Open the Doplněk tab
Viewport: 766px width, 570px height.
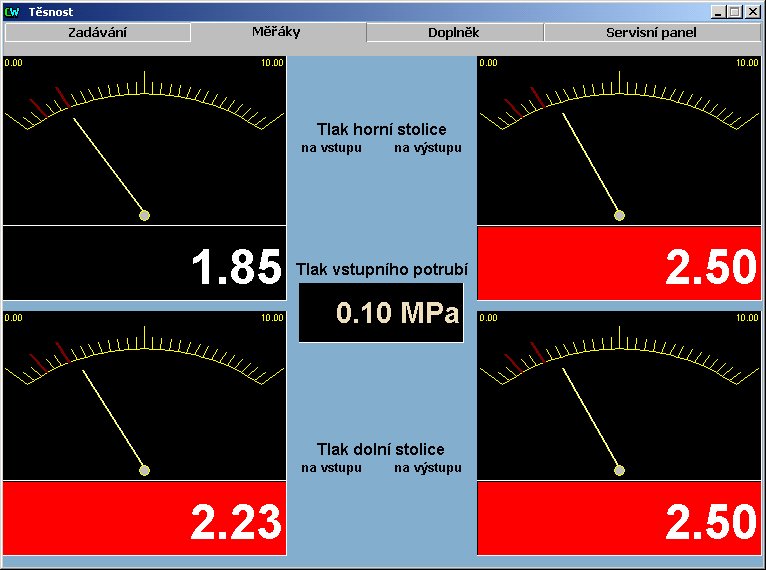(x=454, y=32)
